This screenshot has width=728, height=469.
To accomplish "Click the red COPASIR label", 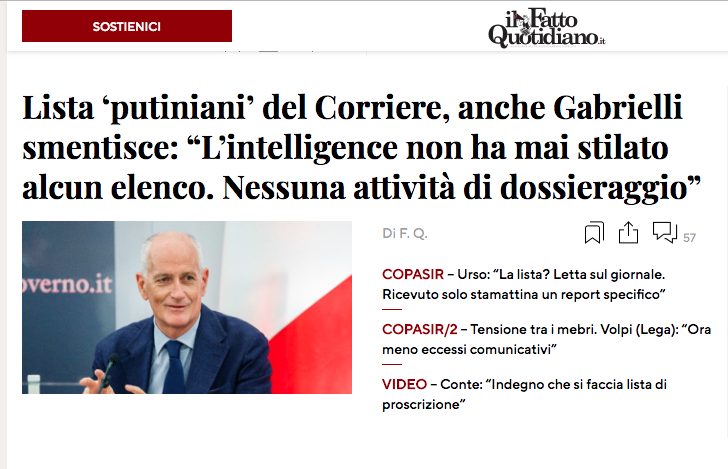I will pyautogui.click(x=413, y=274).
